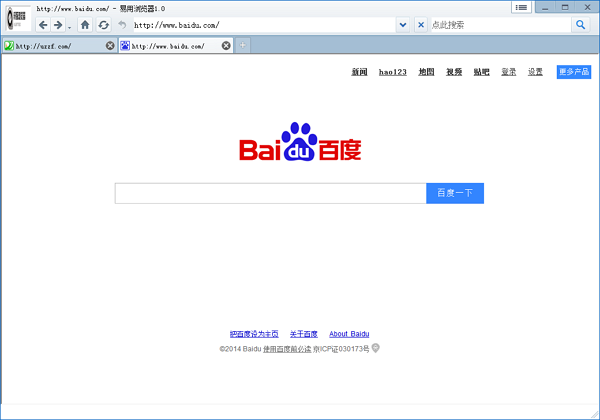The image size is (600, 420).
Task: Click the toolbar quick search field
Action: point(501,25)
